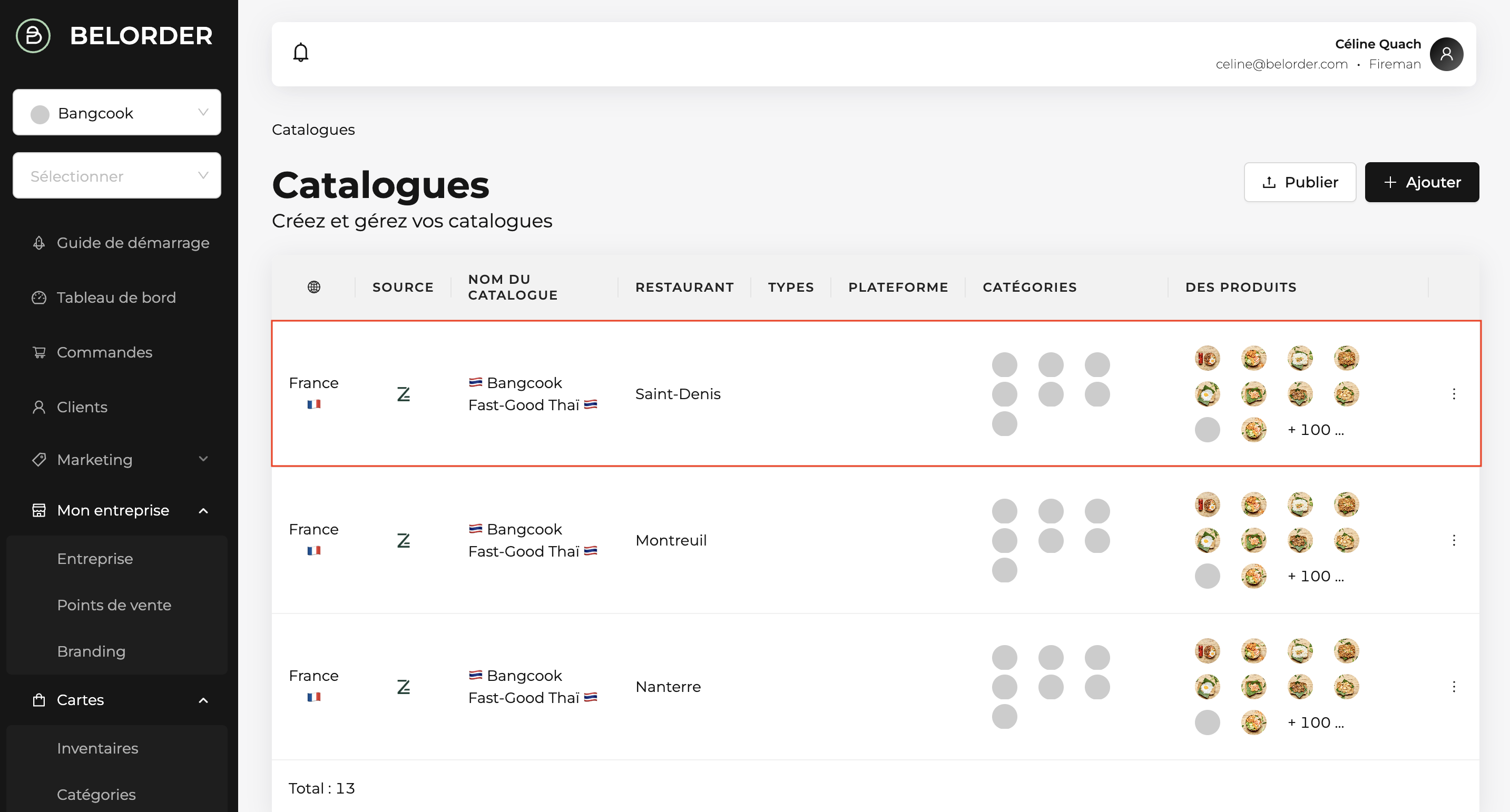1510x812 pixels.
Task: Click the Publier button
Action: (x=1300, y=182)
